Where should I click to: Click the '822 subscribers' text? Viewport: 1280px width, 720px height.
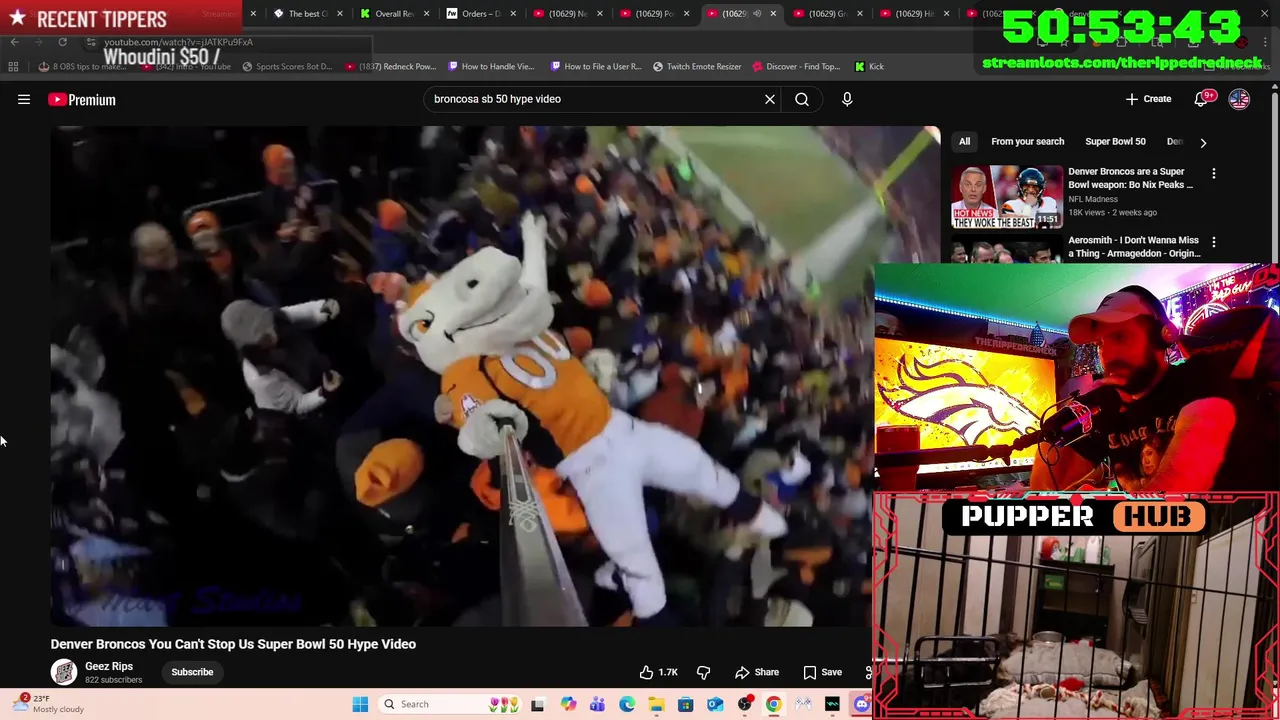pos(113,680)
